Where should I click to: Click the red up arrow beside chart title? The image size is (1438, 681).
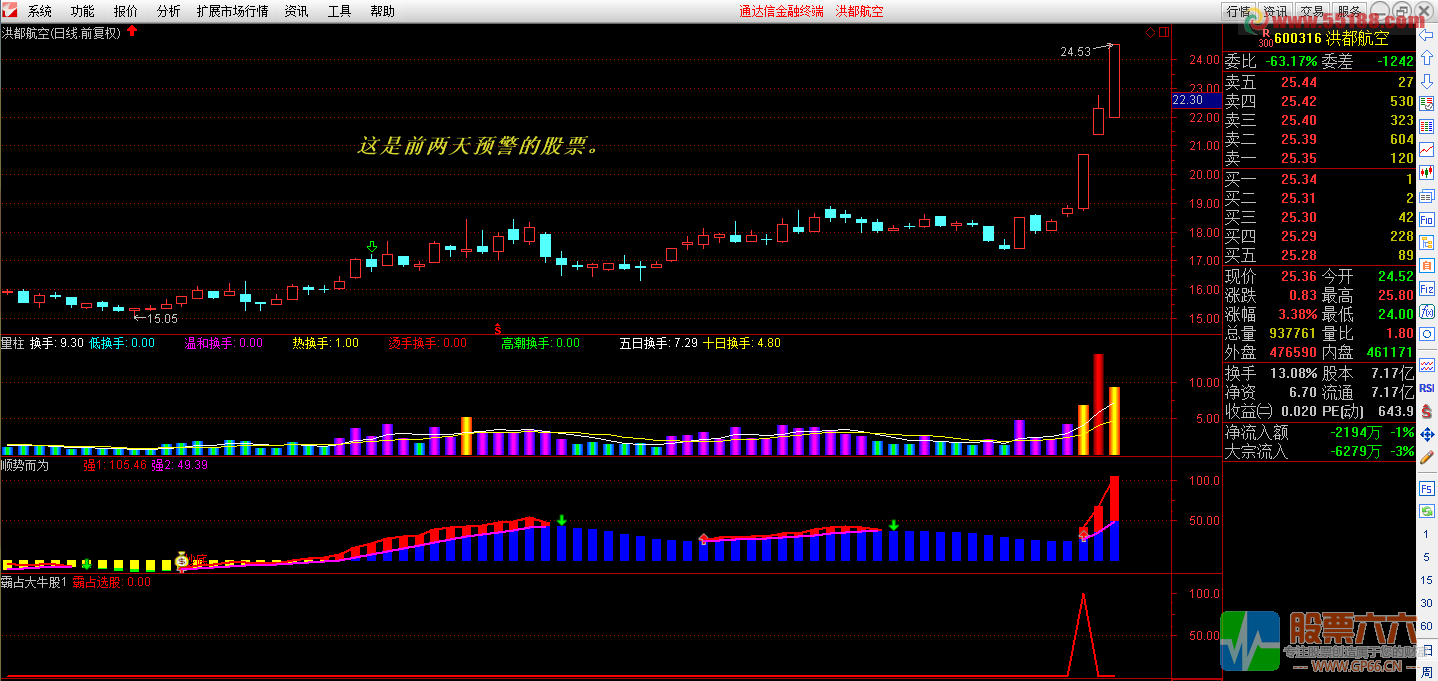132,32
